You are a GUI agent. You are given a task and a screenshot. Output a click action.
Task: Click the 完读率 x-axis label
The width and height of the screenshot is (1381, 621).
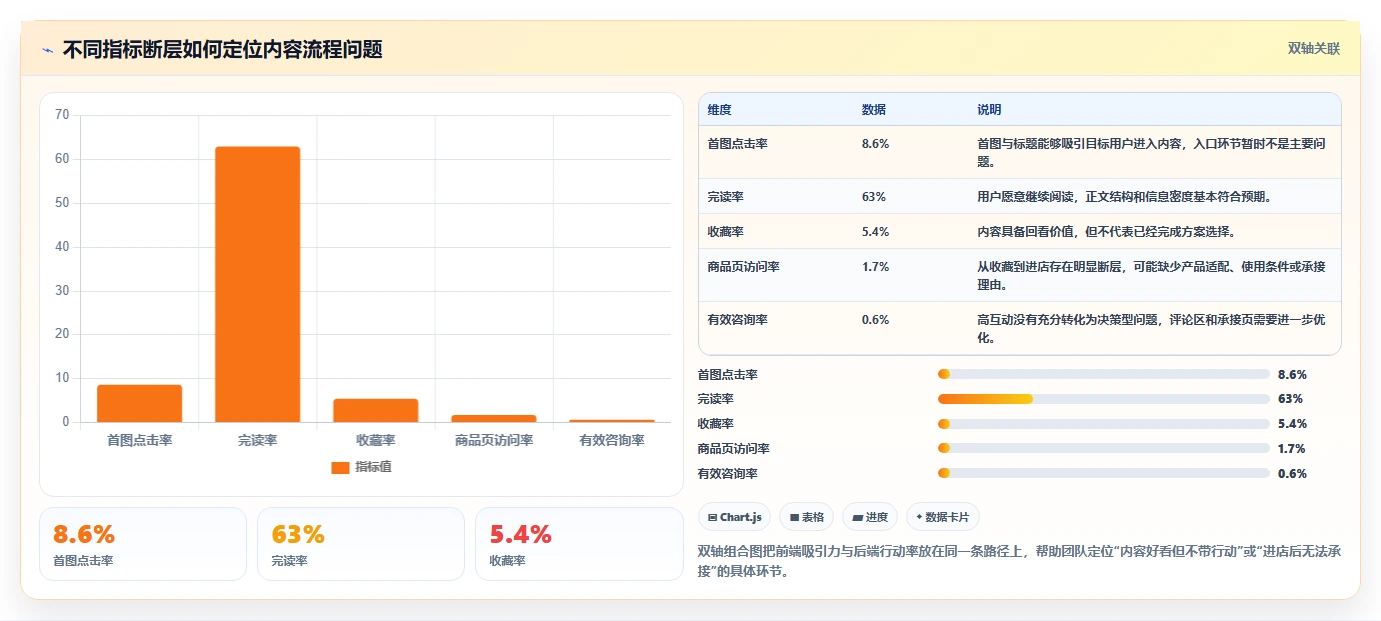tap(257, 441)
